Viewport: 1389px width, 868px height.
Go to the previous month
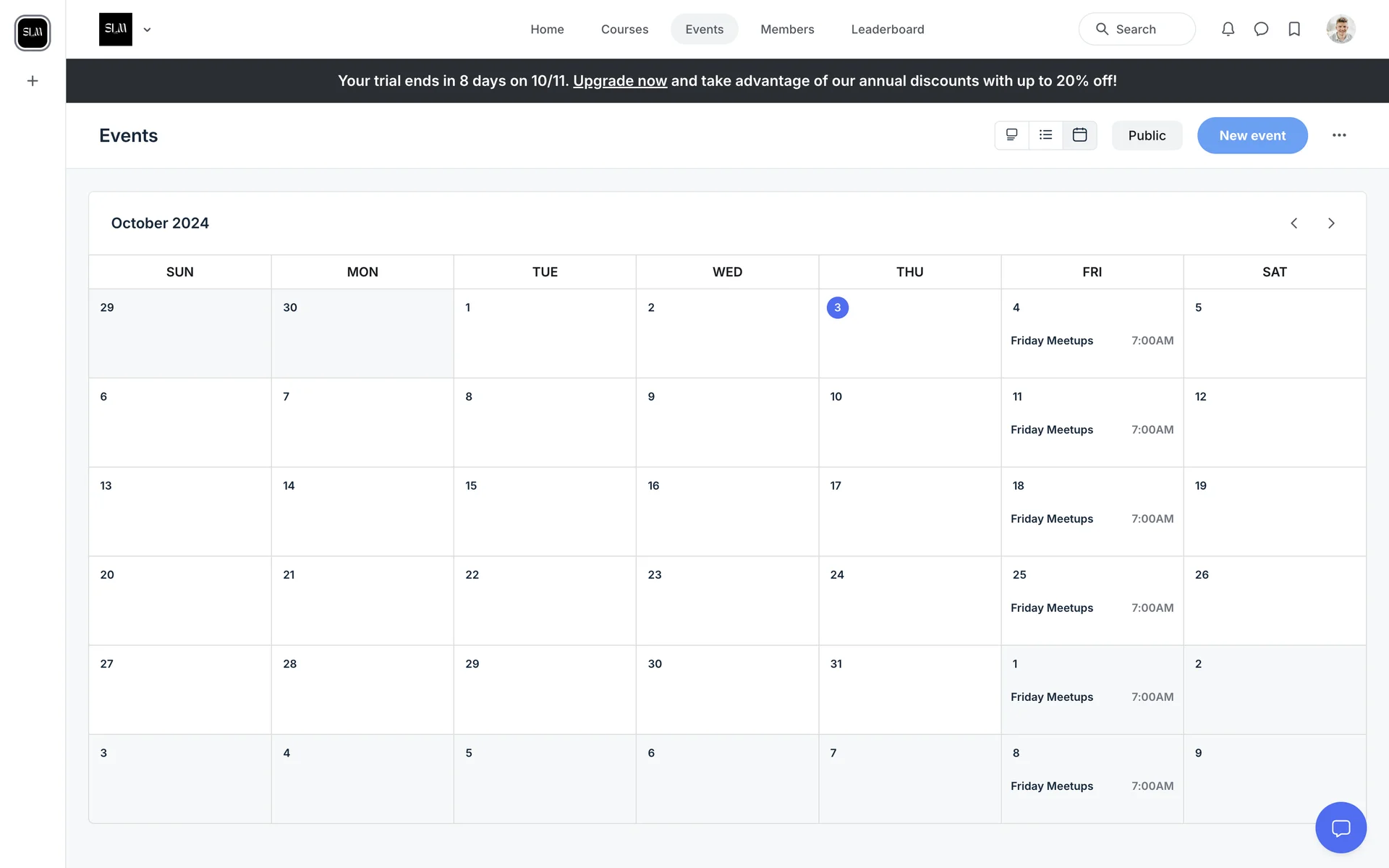1294,223
